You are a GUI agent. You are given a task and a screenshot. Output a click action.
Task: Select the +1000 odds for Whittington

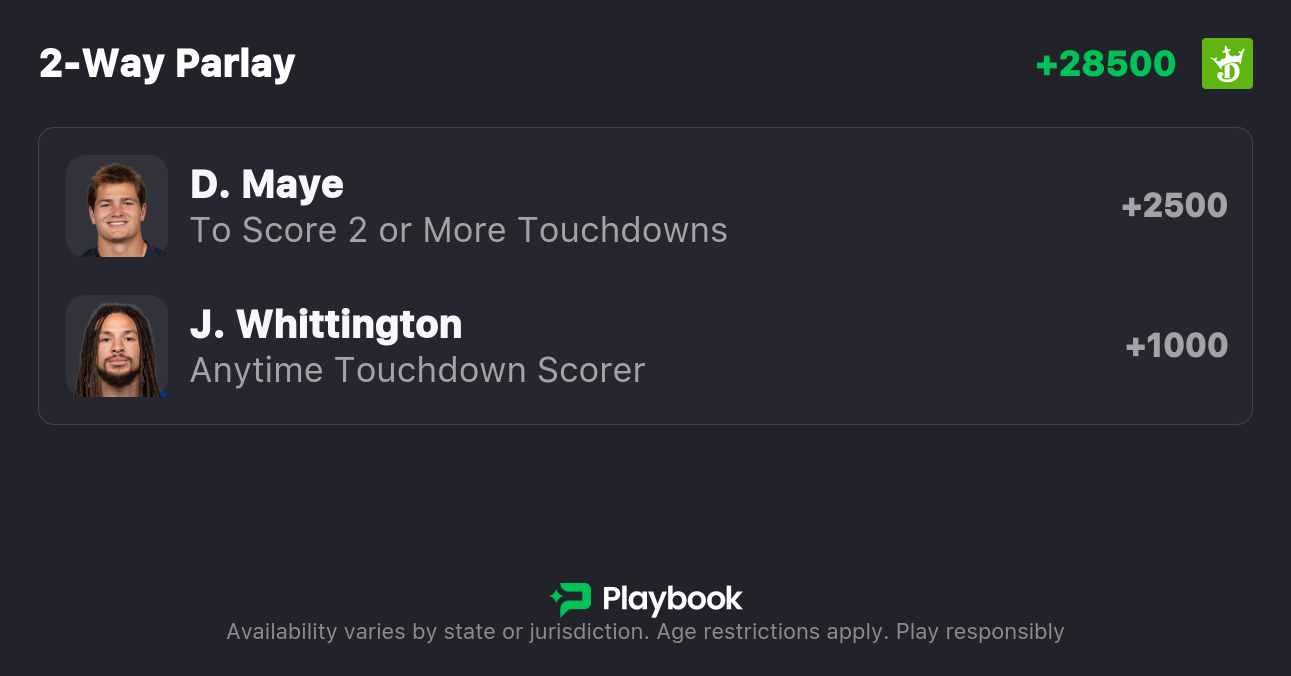pyautogui.click(x=1176, y=346)
